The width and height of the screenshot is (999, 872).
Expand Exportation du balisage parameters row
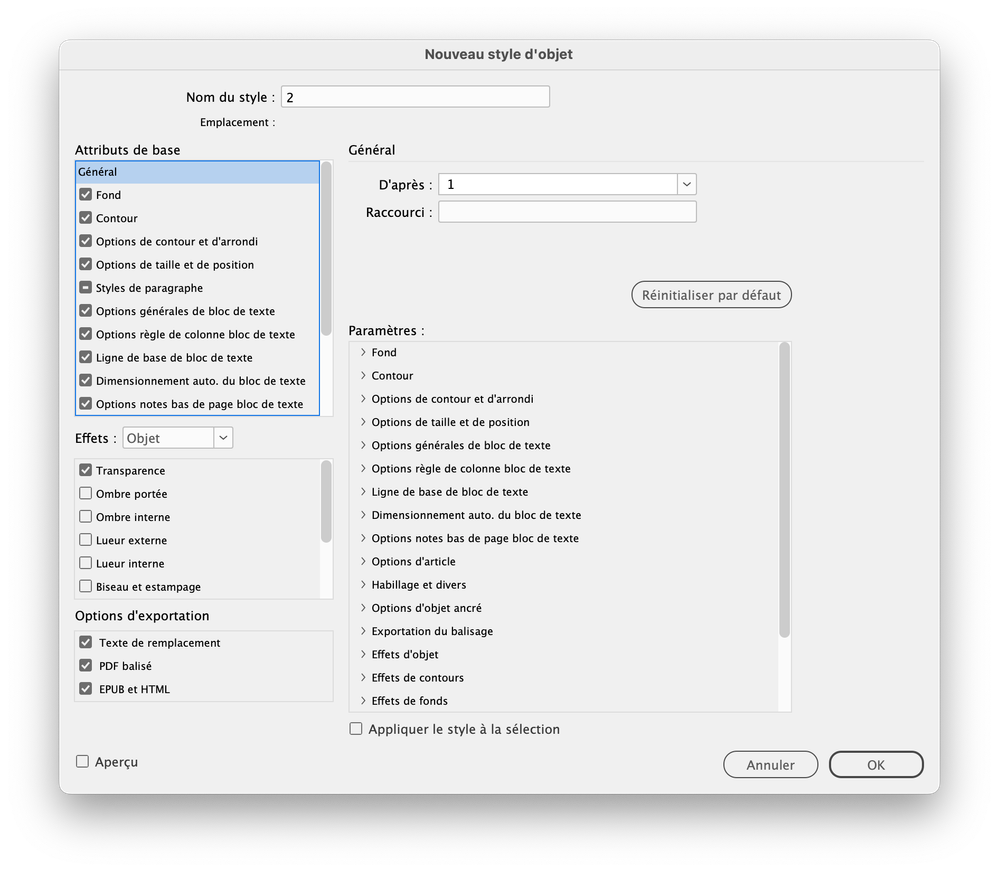pyautogui.click(x=363, y=631)
